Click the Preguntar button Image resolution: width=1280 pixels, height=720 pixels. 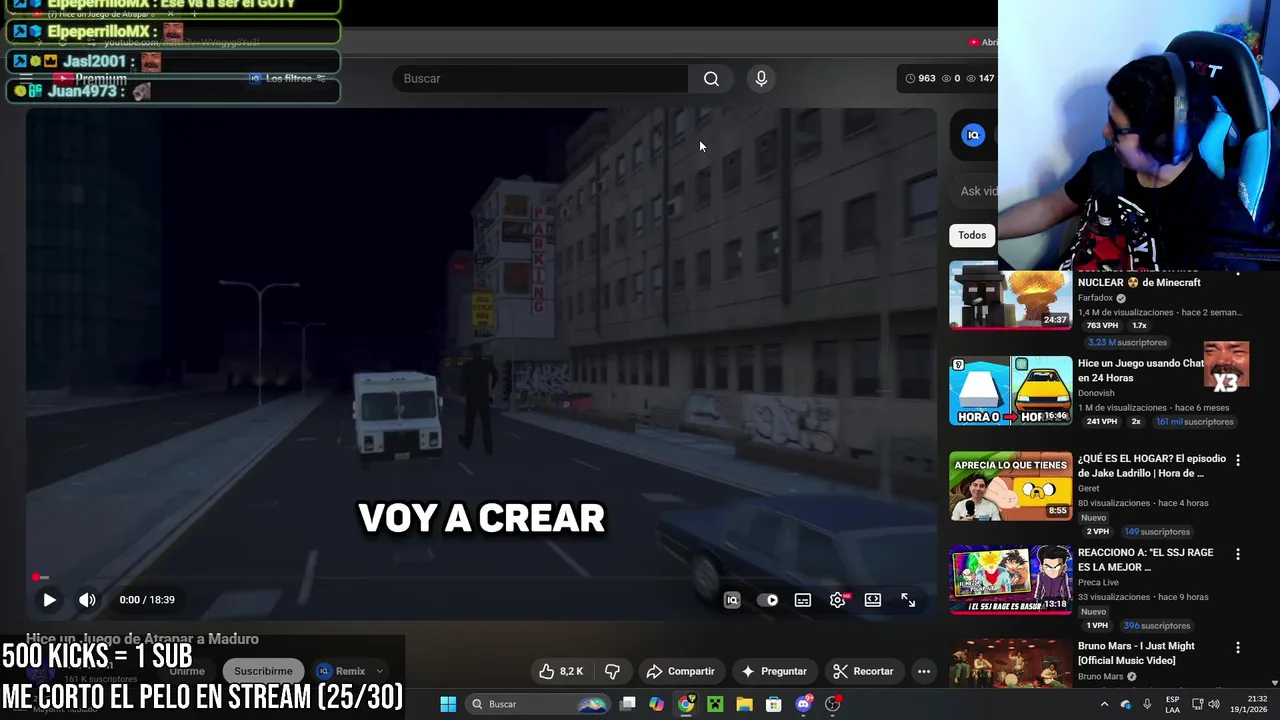pos(774,671)
